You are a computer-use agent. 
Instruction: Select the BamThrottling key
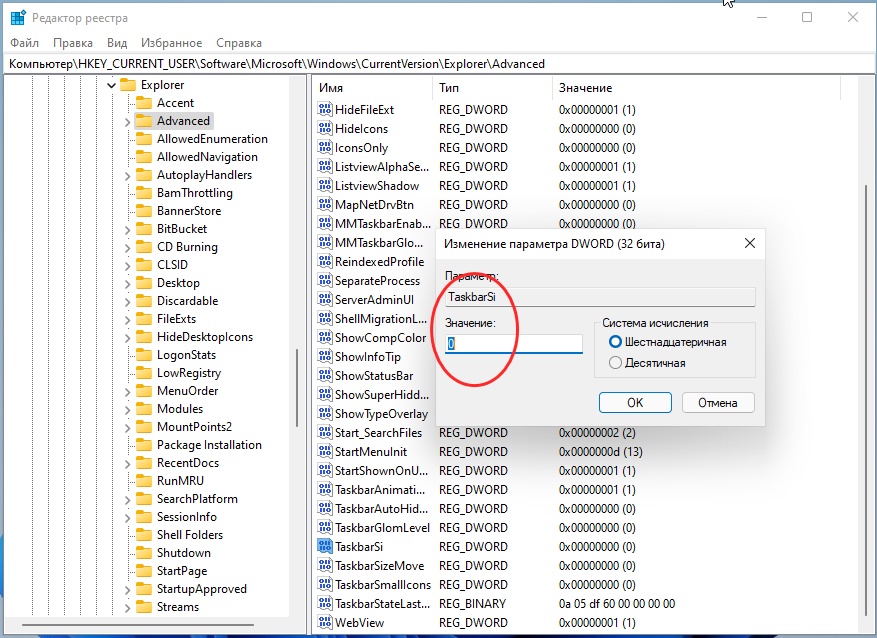point(195,193)
